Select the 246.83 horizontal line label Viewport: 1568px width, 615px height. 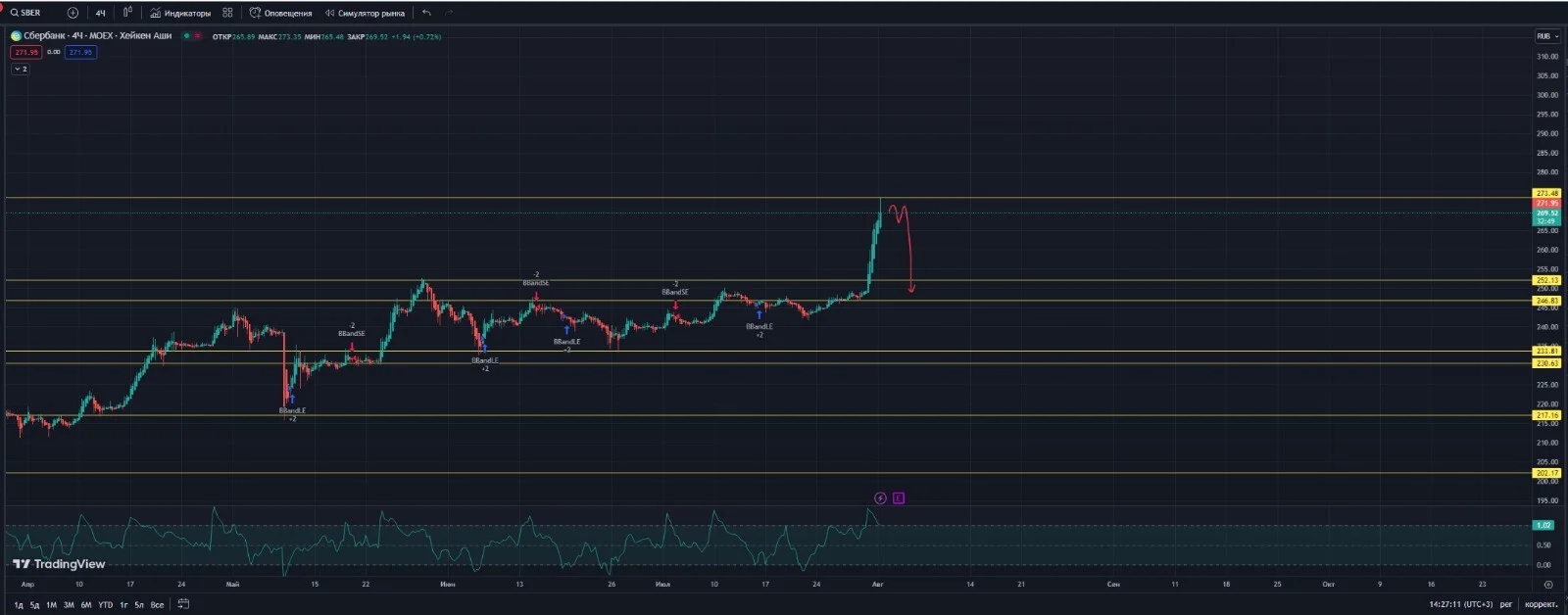1547,301
